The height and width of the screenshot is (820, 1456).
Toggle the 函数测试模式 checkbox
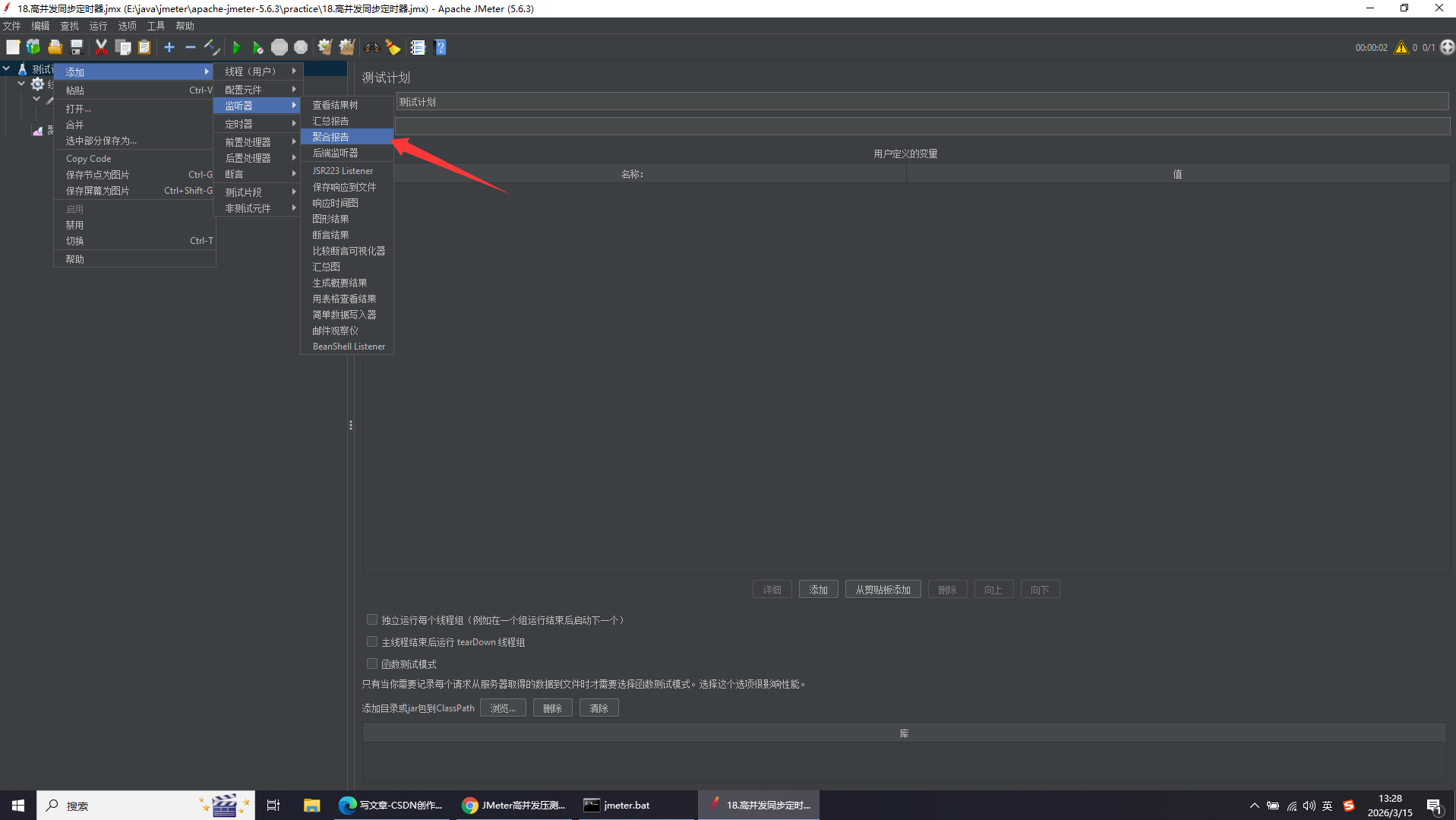pyautogui.click(x=372, y=664)
